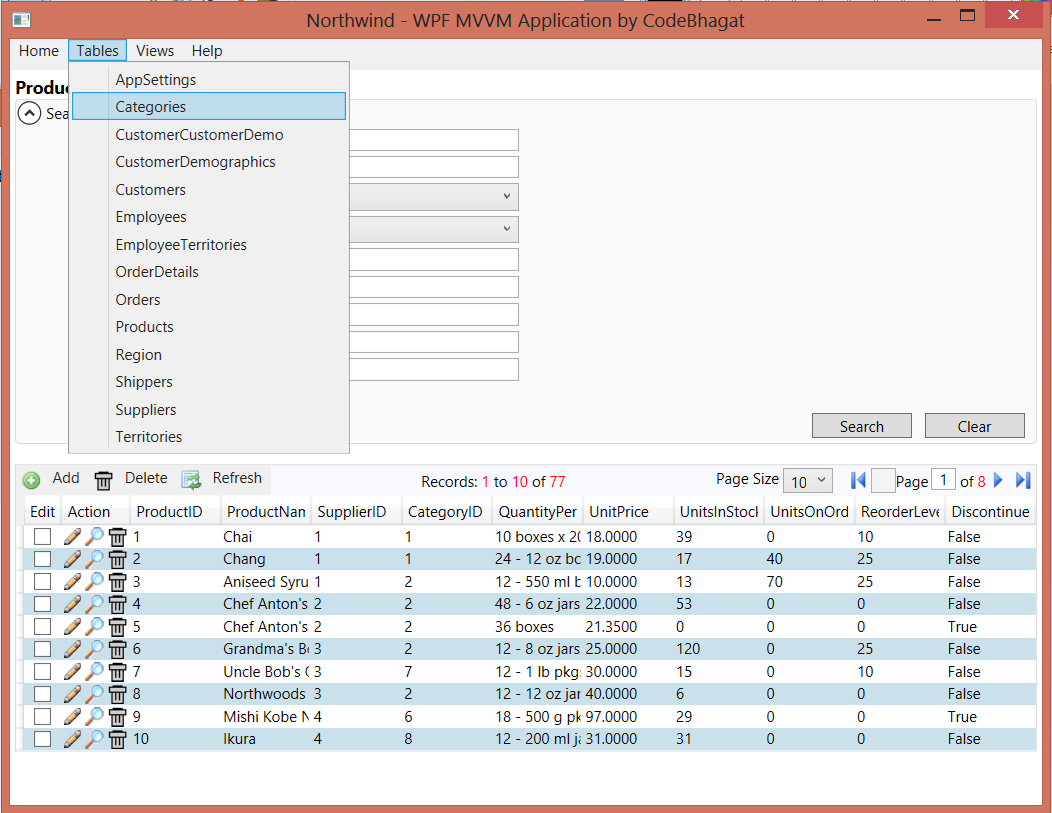Click pencil edit icon for Chai row
The width and height of the screenshot is (1052, 813).
click(x=72, y=537)
